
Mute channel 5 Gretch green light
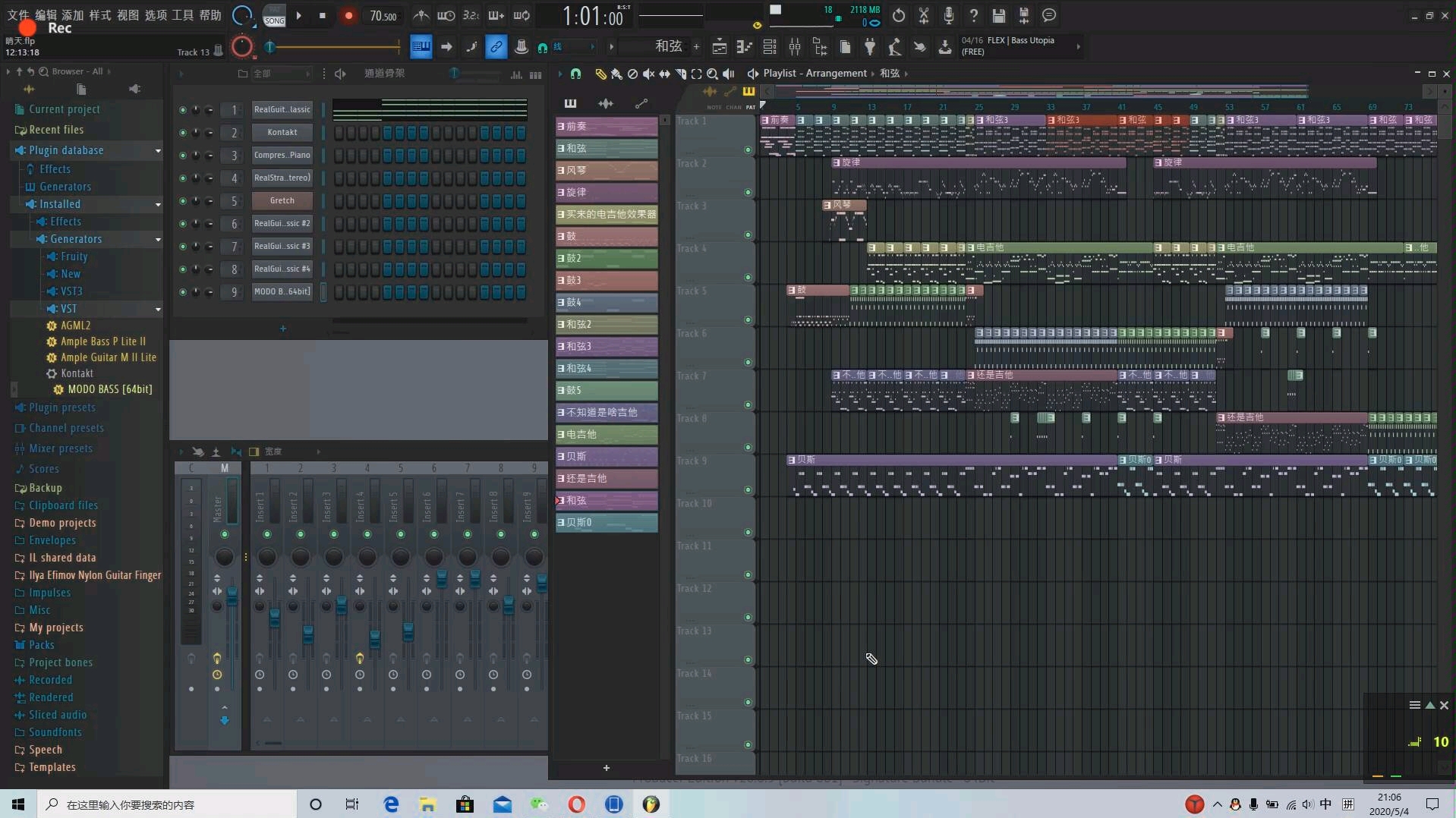[x=182, y=201]
